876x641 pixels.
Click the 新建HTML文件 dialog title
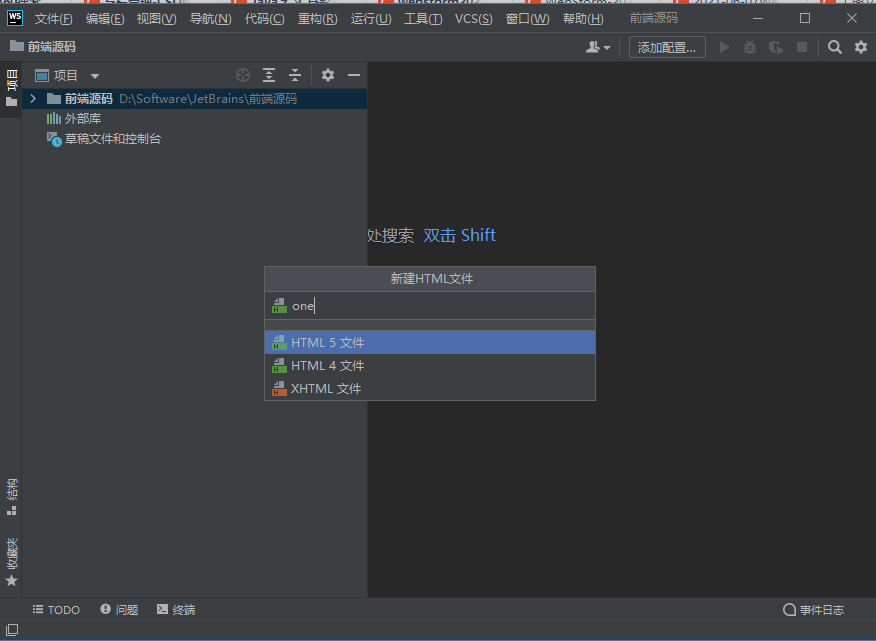431,278
